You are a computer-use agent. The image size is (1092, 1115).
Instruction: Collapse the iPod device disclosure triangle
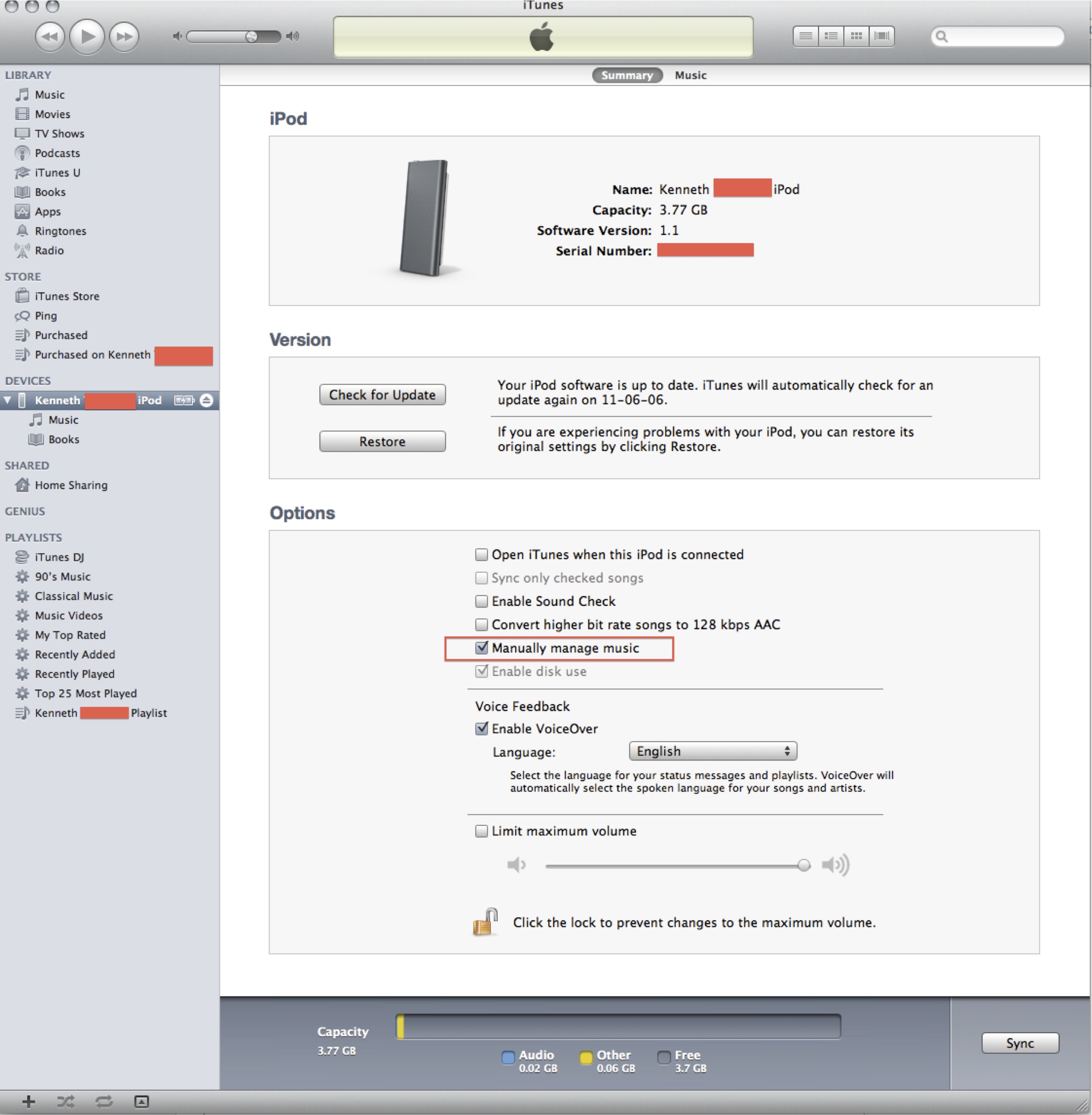[x=8, y=400]
